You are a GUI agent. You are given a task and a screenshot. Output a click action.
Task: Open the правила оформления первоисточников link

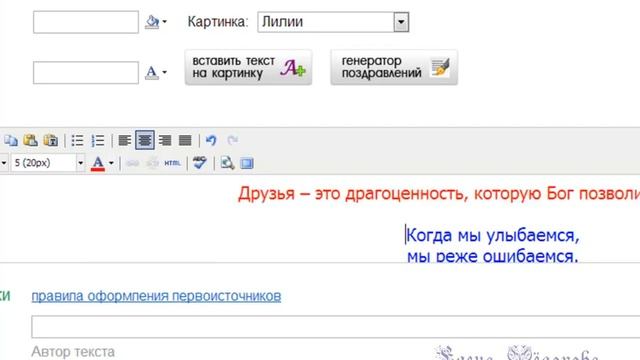156,296
